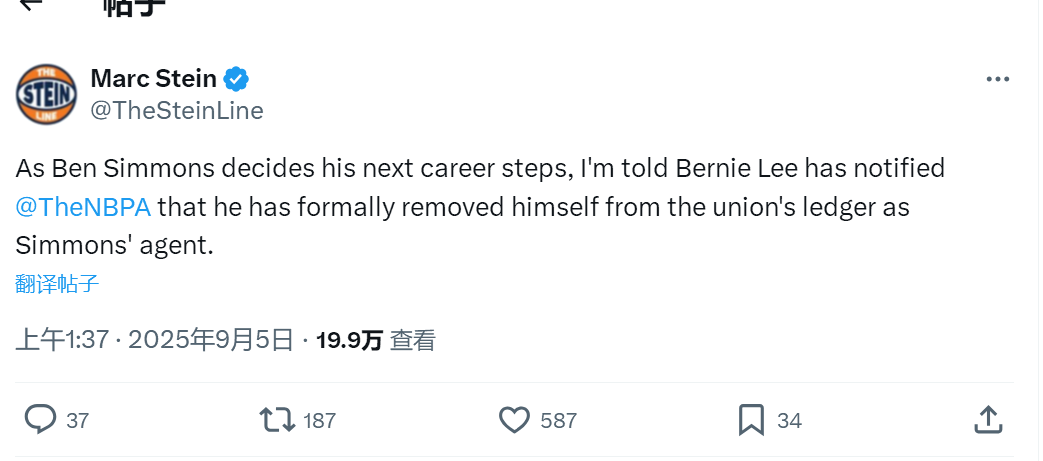Follow the @TheNBPA mention link
Screen dimensions: 1043x461
83,207
